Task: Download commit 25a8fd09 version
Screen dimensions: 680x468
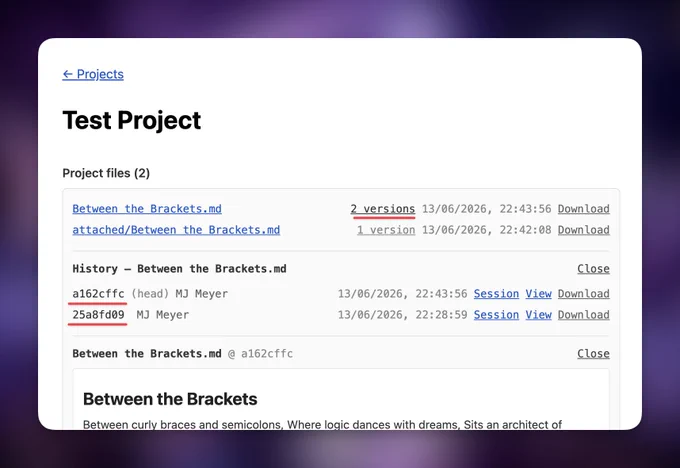Action: coord(584,315)
